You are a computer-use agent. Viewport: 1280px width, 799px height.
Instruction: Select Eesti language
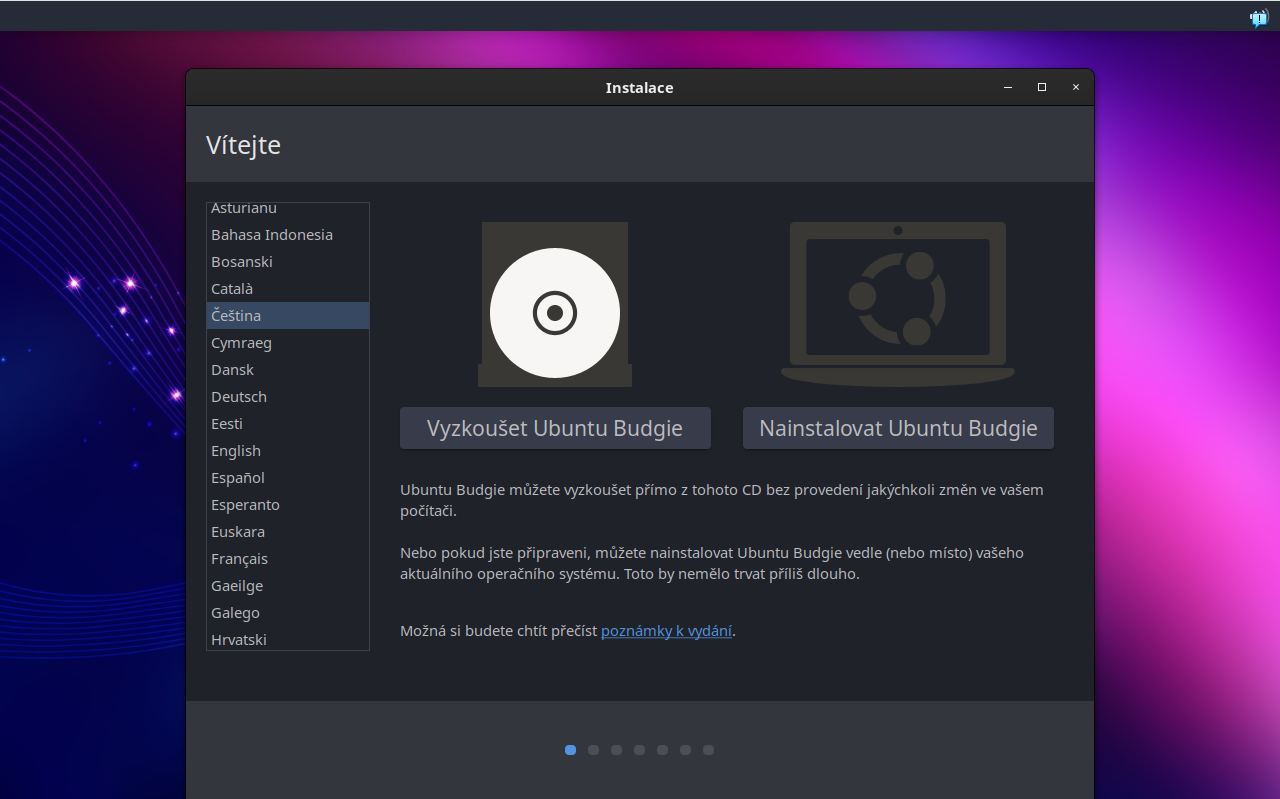pos(288,424)
